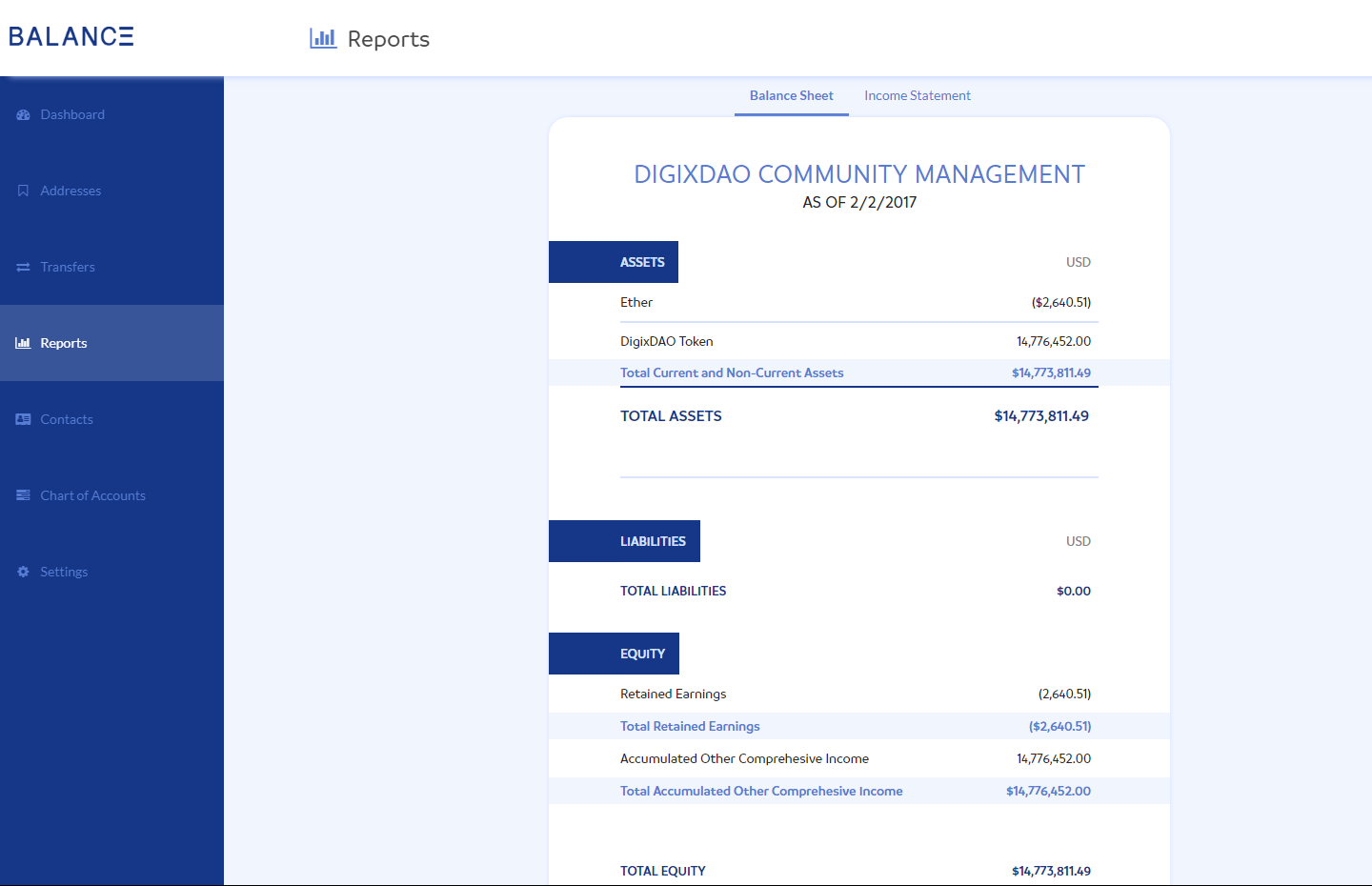Click the TOTAL EQUITY label
The image size is (1372, 886).
[663, 871]
